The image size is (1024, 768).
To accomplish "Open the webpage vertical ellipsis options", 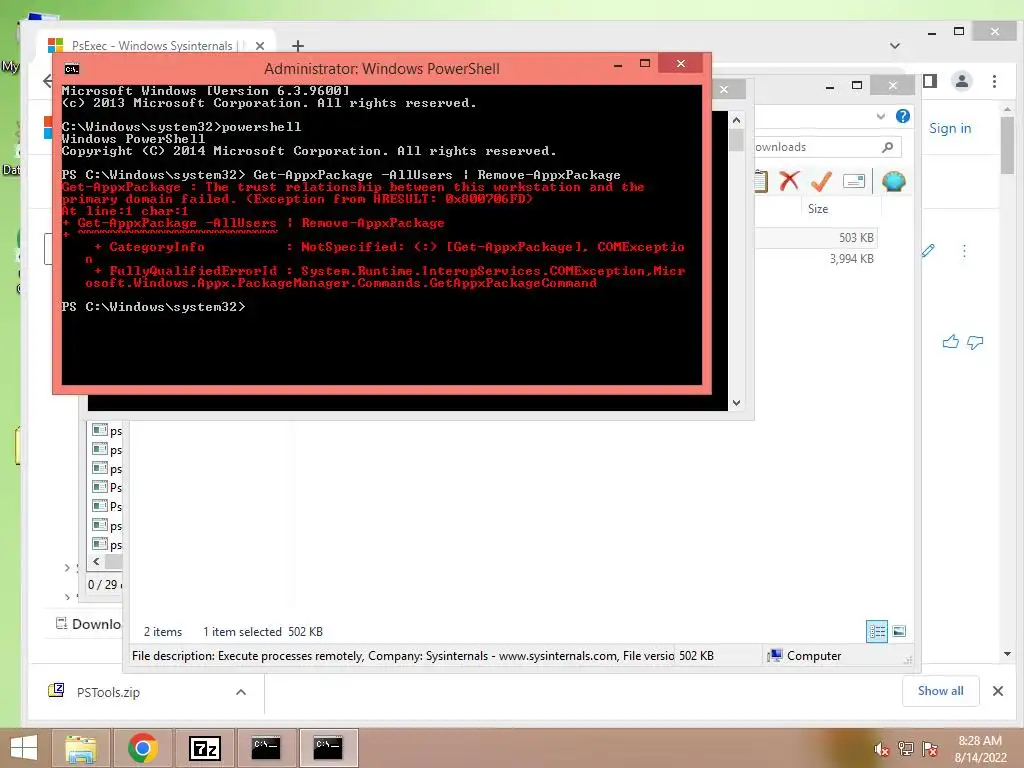I will coord(964,251).
